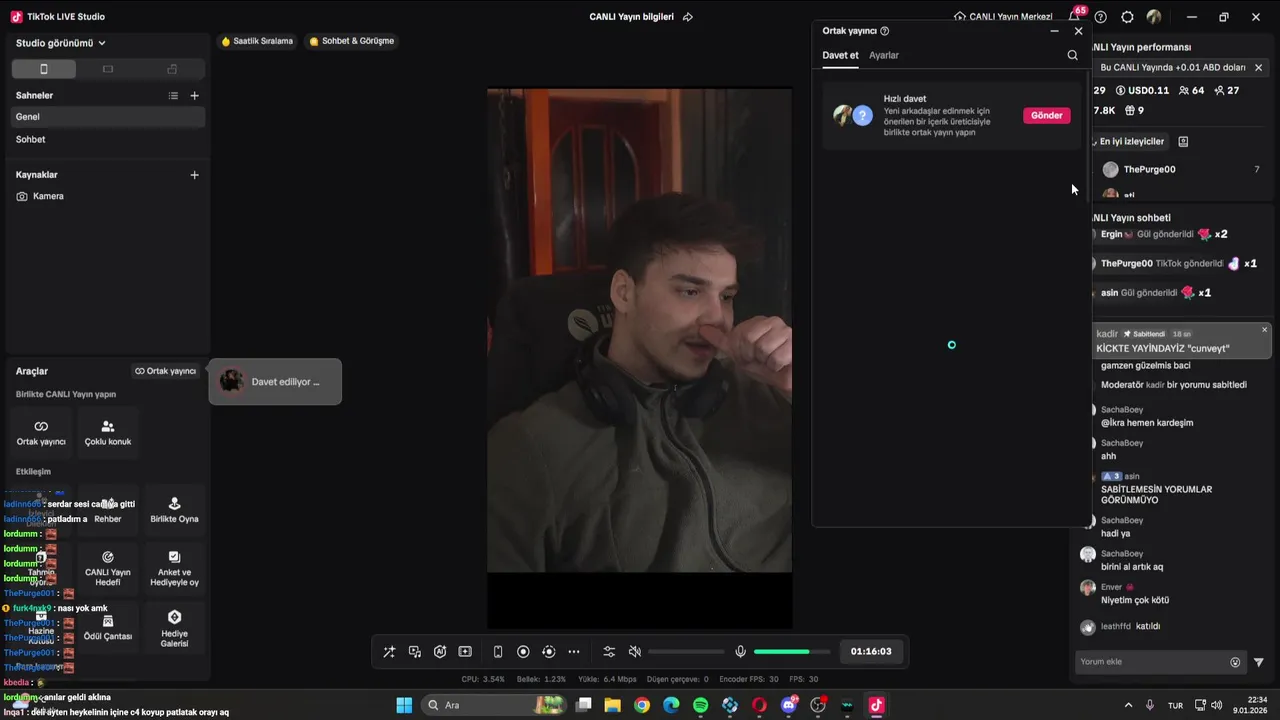Switch to the Davet et tab
The height and width of the screenshot is (720, 1280).
coord(840,55)
